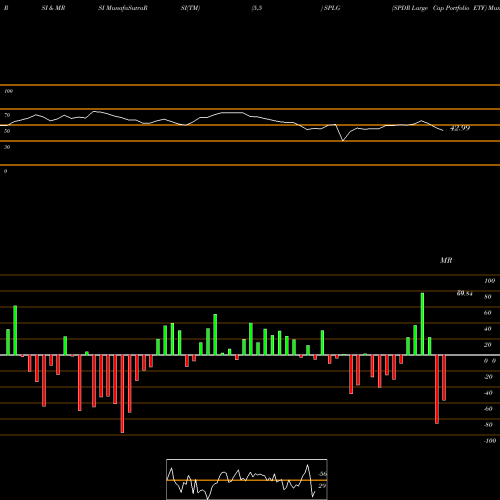Open the mini RSI overview chart thumbnail

pos(247,479)
